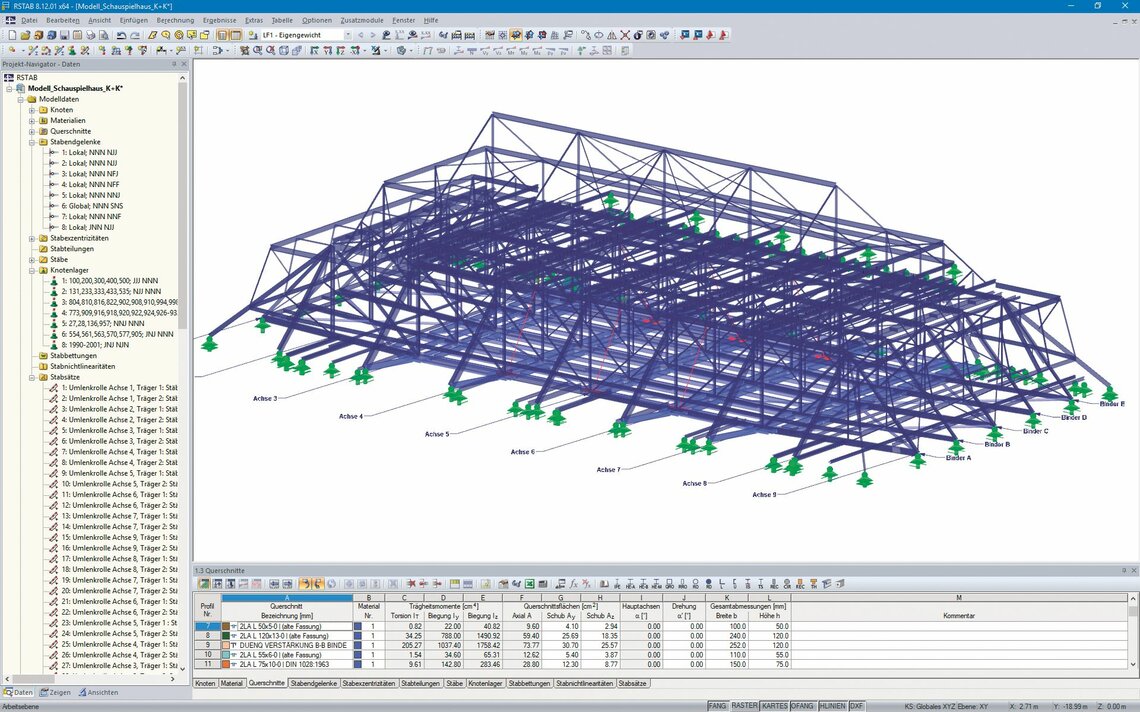This screenshot has height=712, width=1140.
Task: Expand the Stäbe tree node
Action: [32, 260]
